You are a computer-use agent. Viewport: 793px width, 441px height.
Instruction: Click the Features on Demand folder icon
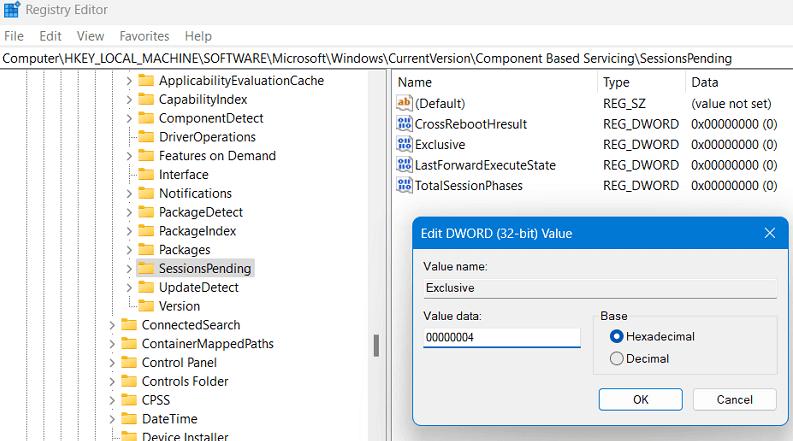pos(146,155)
